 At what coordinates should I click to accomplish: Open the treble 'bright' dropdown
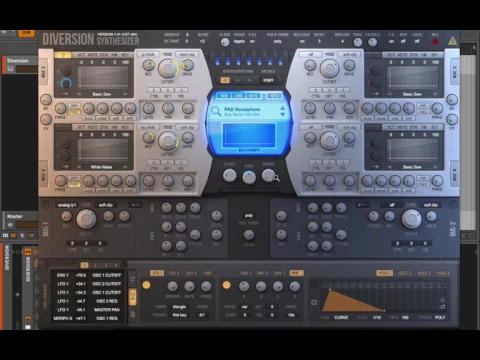[268, 80]
